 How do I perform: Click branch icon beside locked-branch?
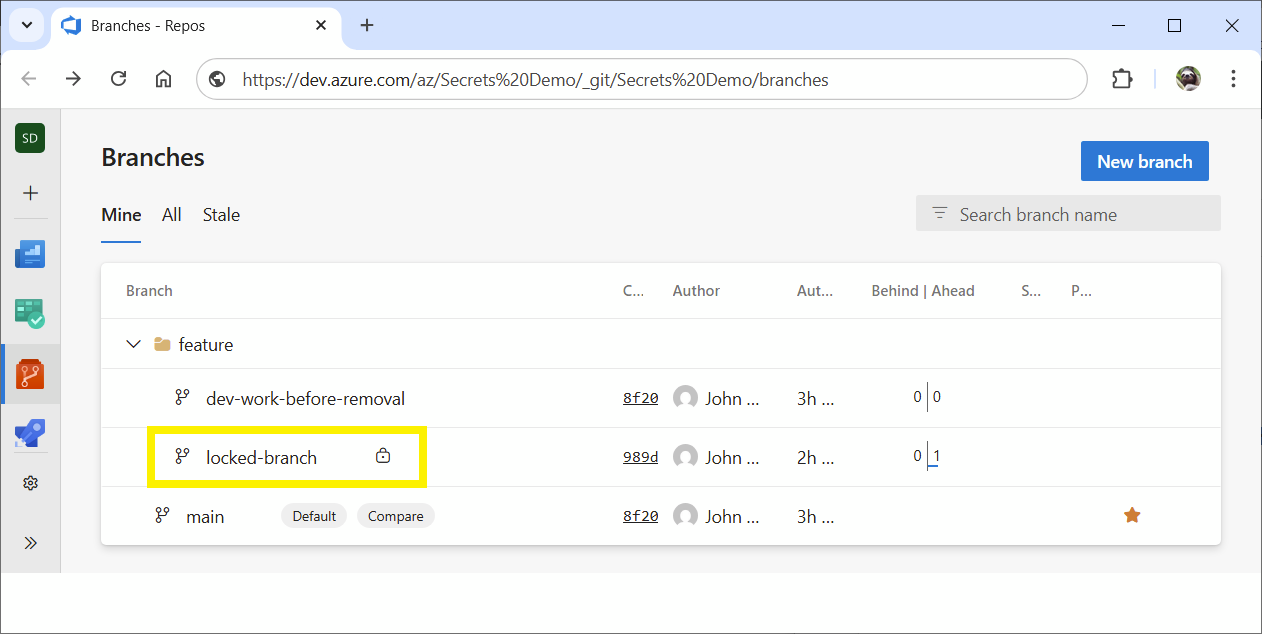(182, 457)
